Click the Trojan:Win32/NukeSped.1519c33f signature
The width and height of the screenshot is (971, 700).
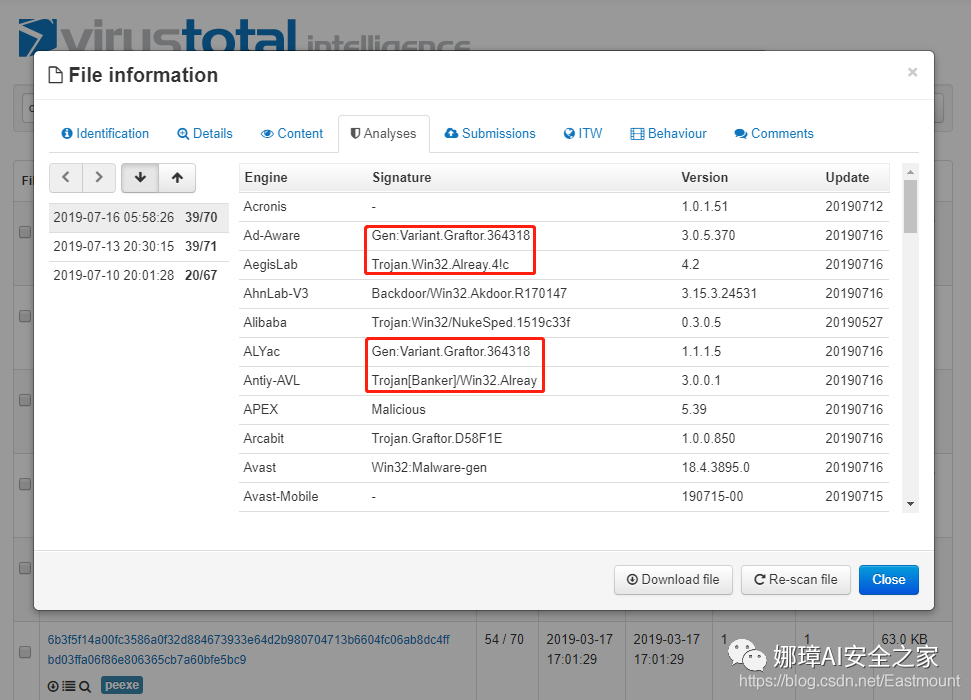(x=471, y=323)
